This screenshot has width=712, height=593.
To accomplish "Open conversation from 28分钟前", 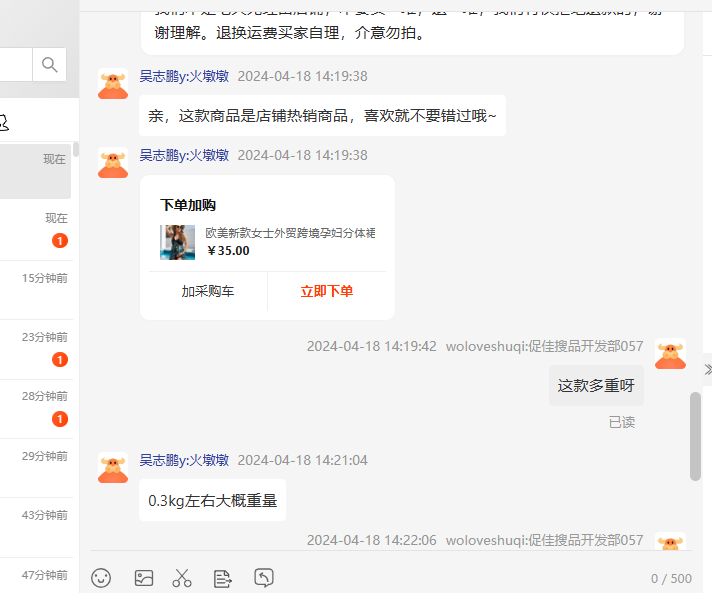I will point(36,409).
